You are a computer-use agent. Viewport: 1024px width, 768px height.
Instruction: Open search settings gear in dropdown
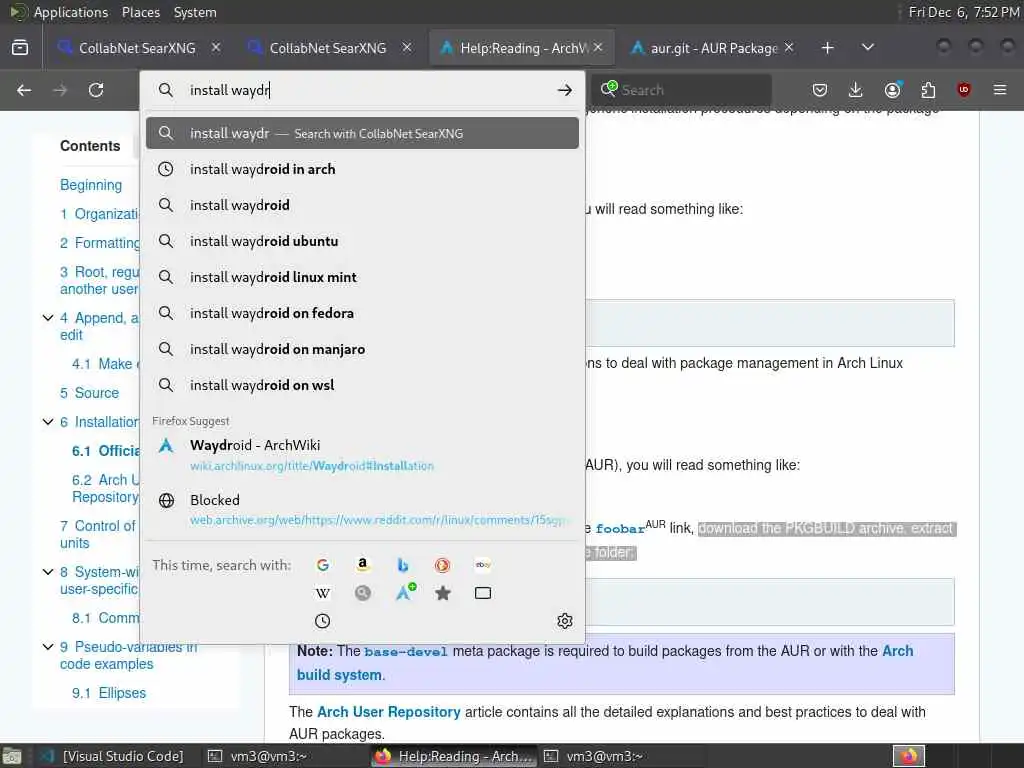click(565, 621)
